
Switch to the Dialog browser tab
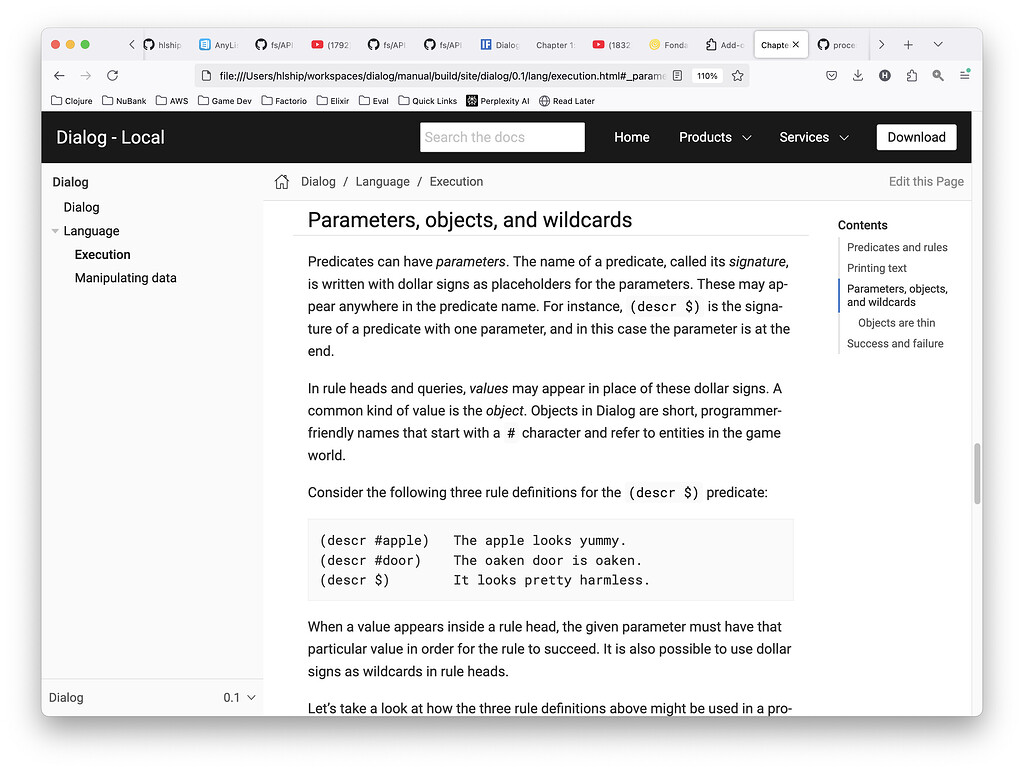(500, 44)
